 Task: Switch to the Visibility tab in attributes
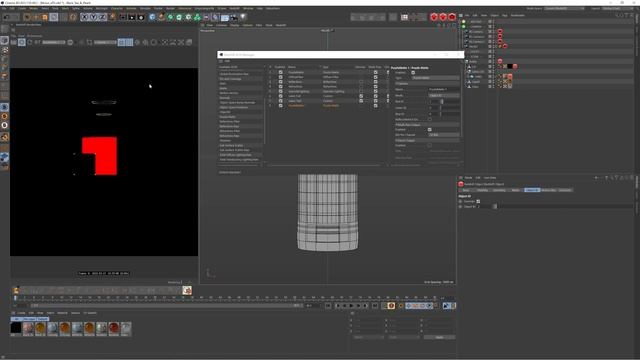(482, 190)
